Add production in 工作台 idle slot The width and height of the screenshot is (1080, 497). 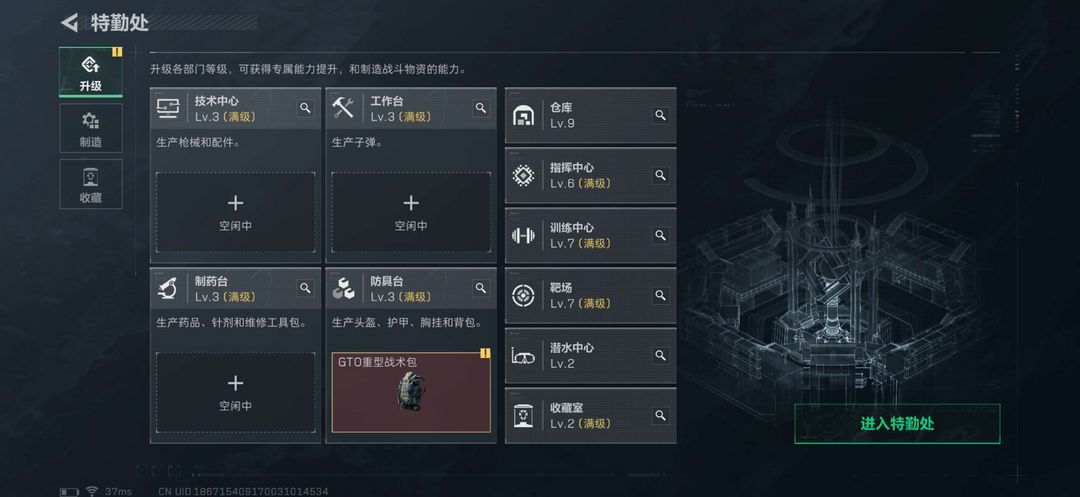pyautogui.click(x=411, y=212)
